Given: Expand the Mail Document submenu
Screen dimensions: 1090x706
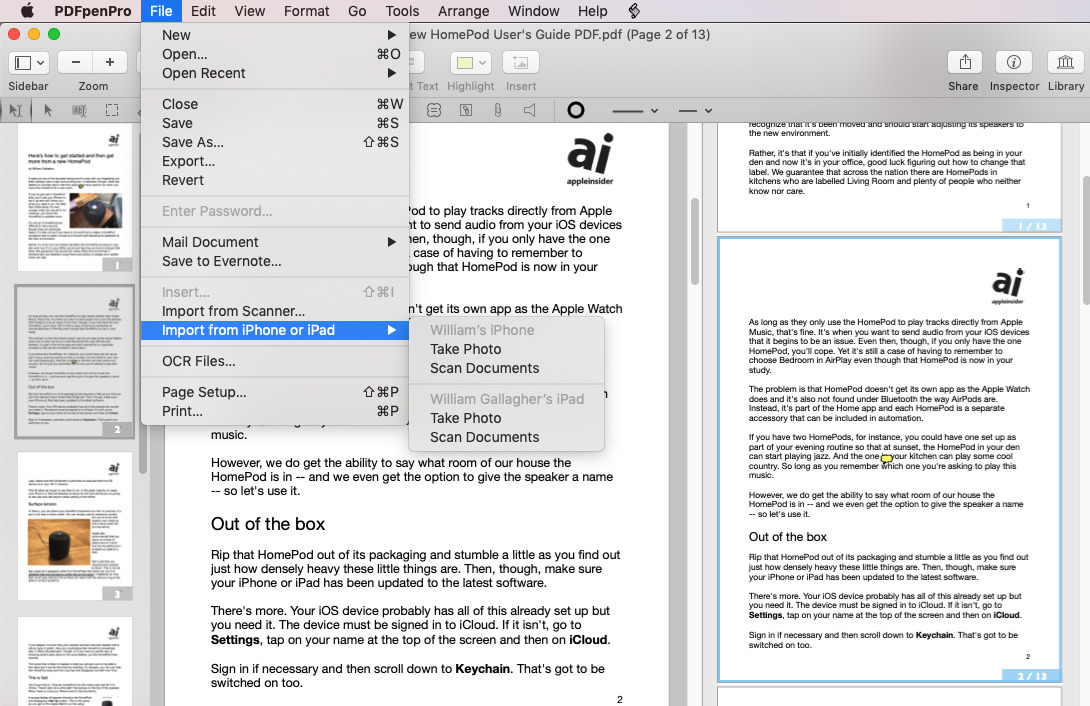Looking at the screenshot, I should coord(275,242).
